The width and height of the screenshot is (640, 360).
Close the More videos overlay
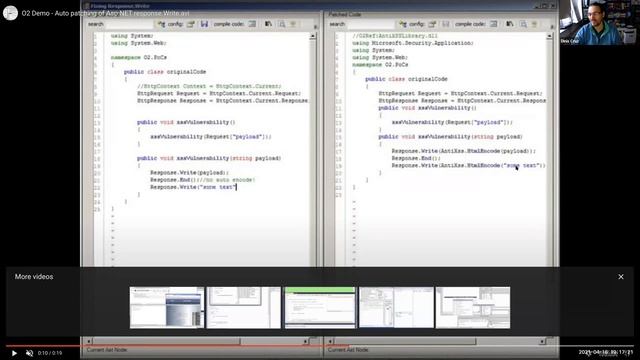click(621, 277)
